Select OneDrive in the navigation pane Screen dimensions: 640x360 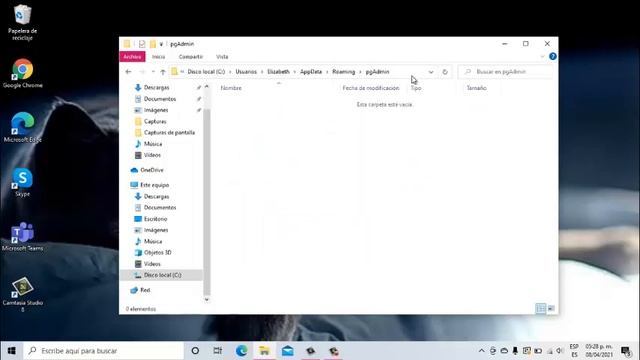[x=147, y=170]
